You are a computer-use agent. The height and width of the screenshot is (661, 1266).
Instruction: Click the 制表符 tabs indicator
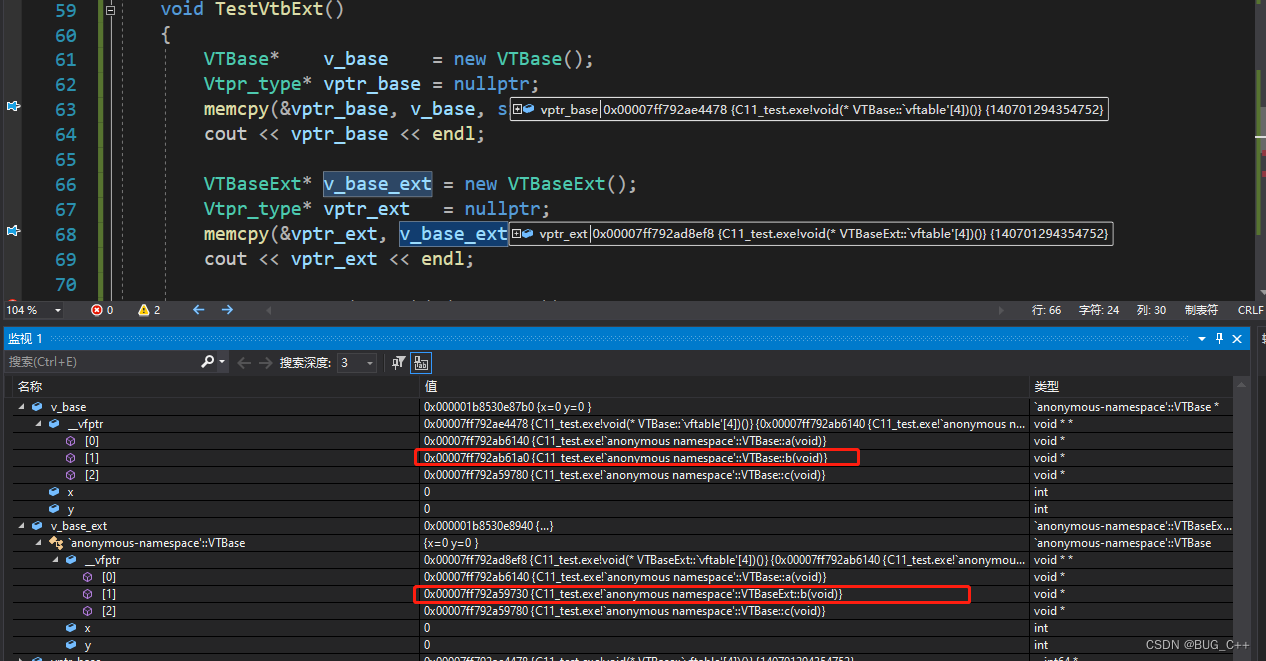coord(1201,310)
